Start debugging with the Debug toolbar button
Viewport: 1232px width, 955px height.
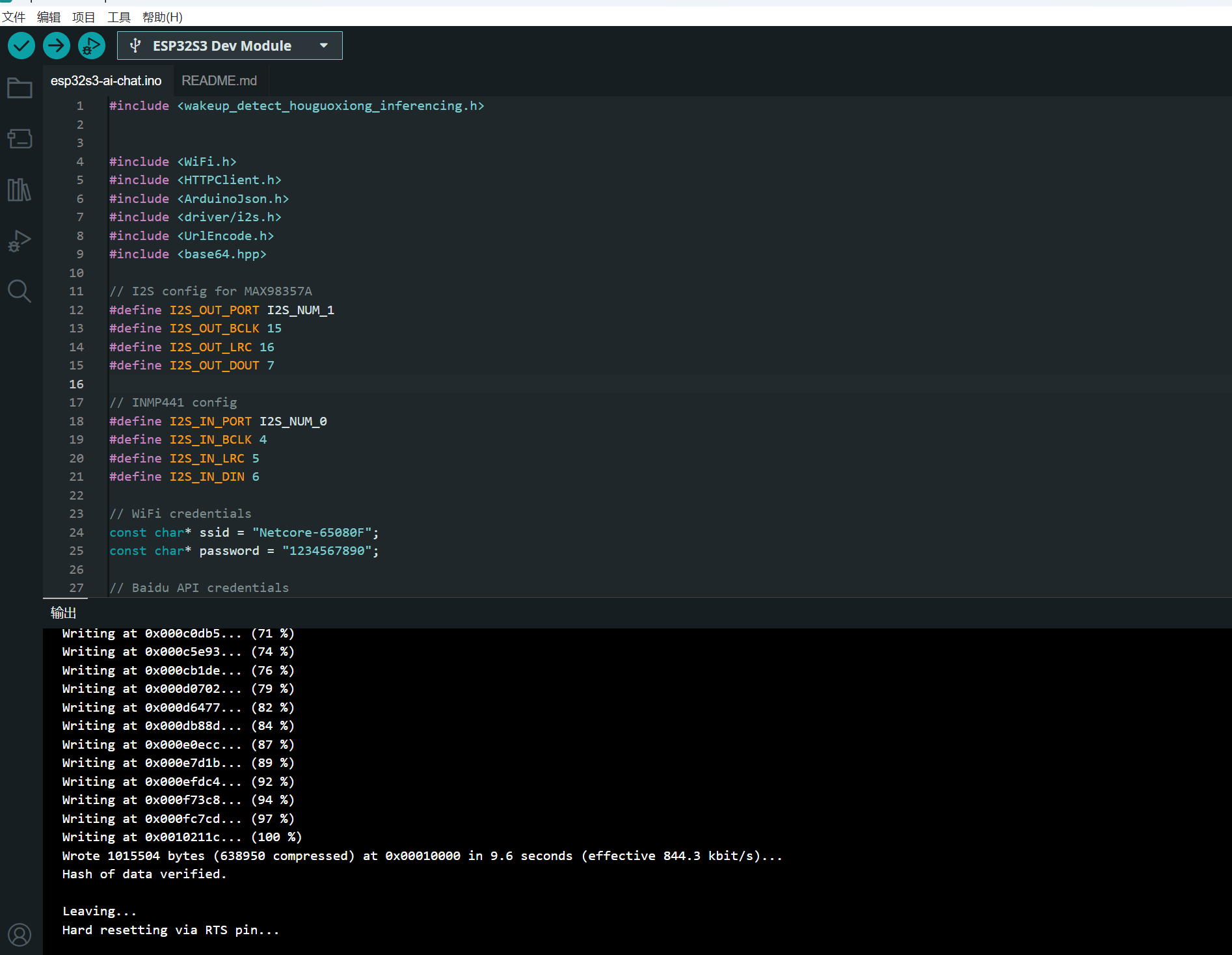92,46
